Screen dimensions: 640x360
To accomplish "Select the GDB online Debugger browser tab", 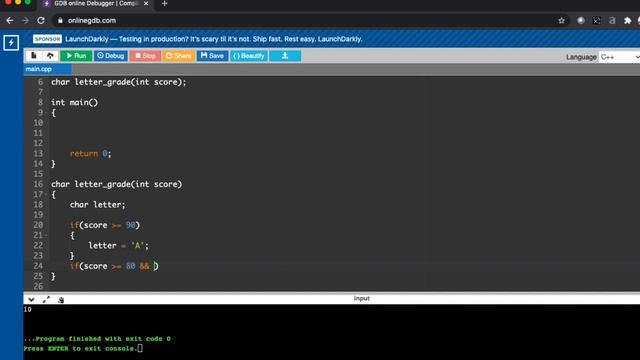I will 96,4.
